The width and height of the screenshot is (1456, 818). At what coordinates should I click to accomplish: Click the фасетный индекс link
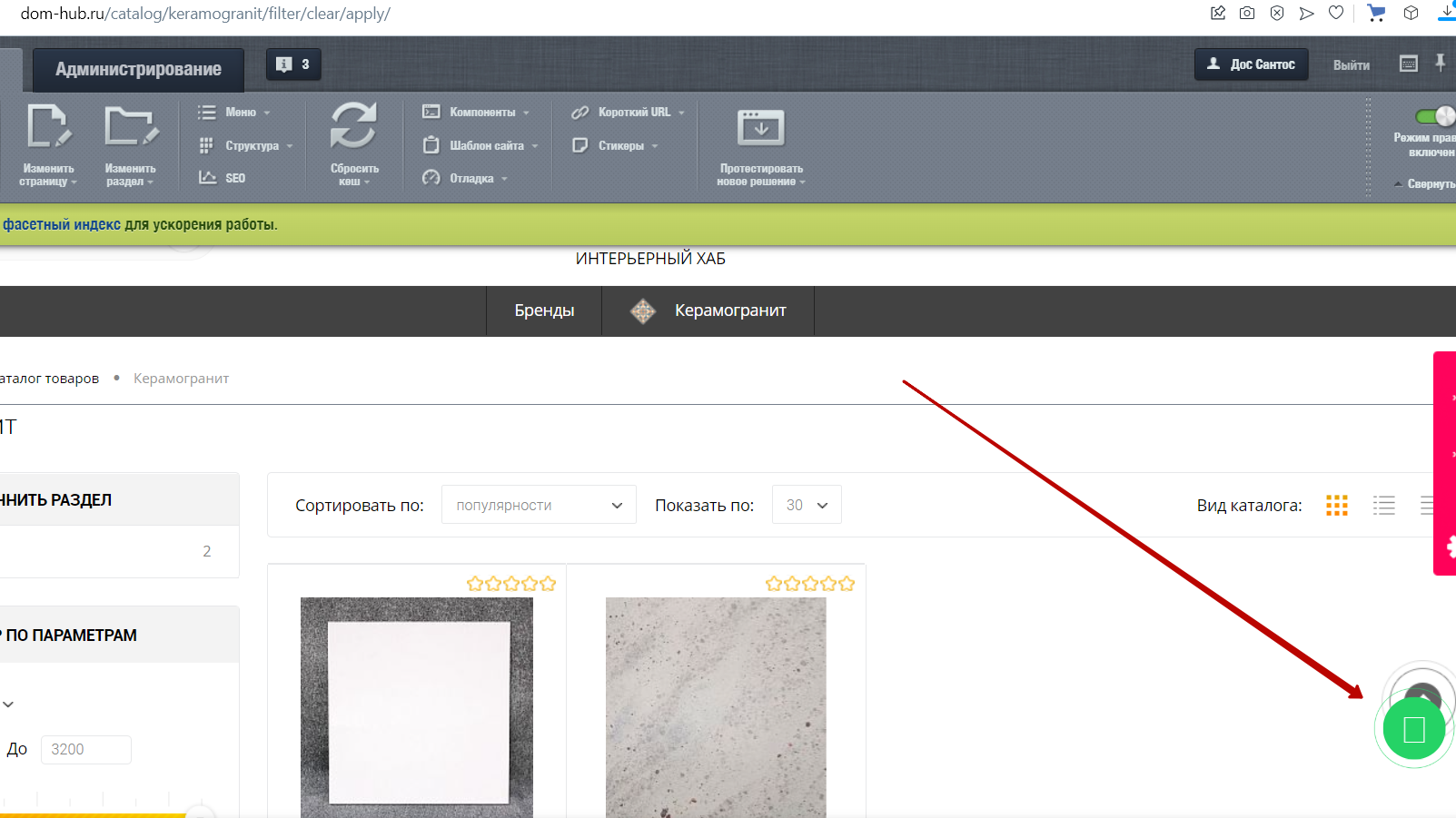[62, 224]
